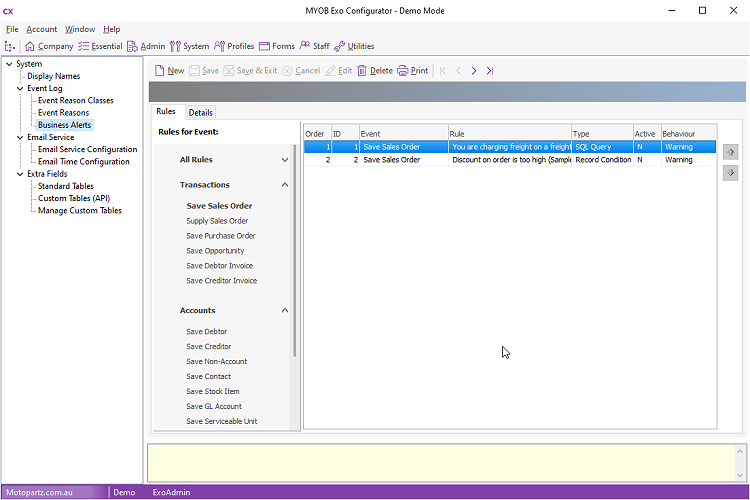
Task: Select Event Reason Classes tree item
Action: click(x=76, y=100)
